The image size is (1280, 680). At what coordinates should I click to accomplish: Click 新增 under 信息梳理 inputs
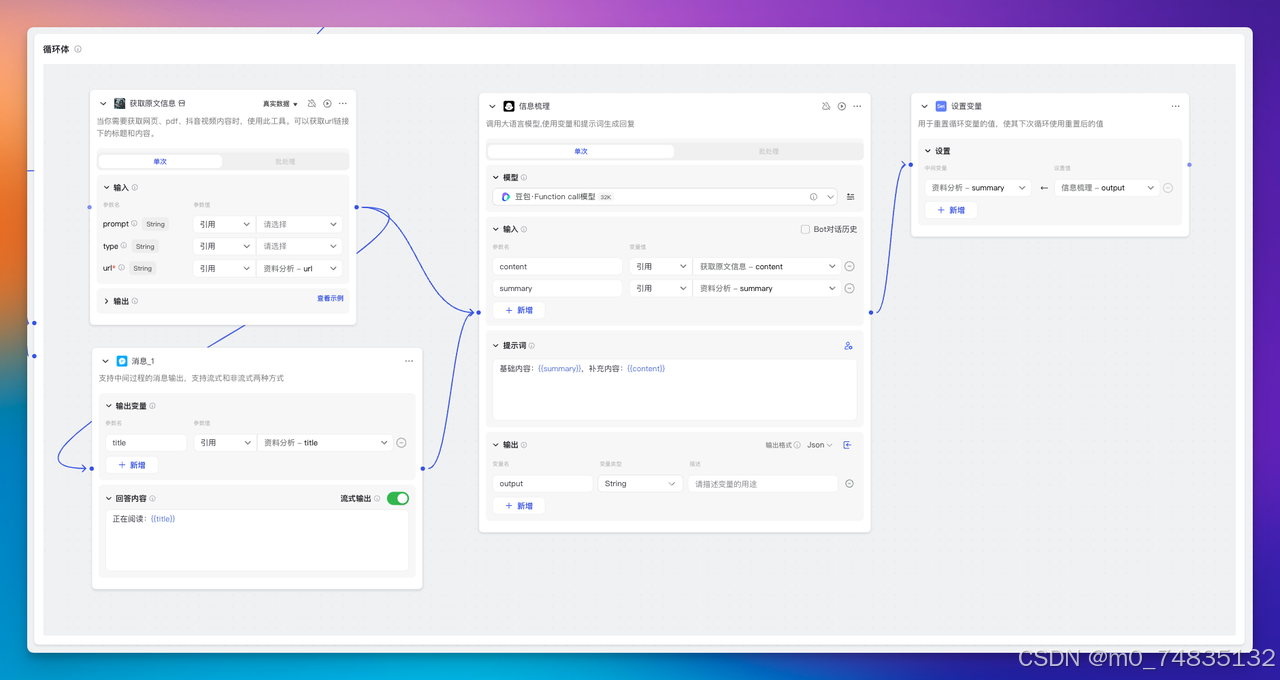[x=519, y=310]
